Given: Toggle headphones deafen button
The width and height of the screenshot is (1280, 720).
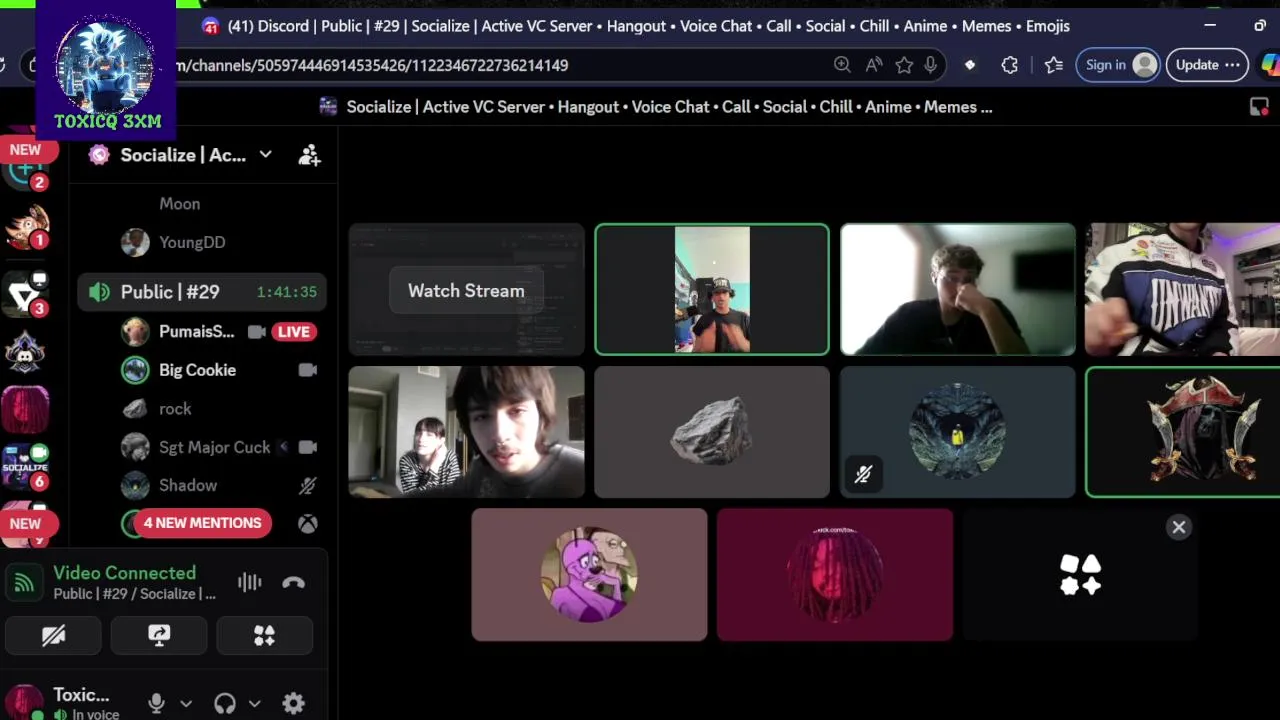Looking at the screenshot, I should [225, 703].
